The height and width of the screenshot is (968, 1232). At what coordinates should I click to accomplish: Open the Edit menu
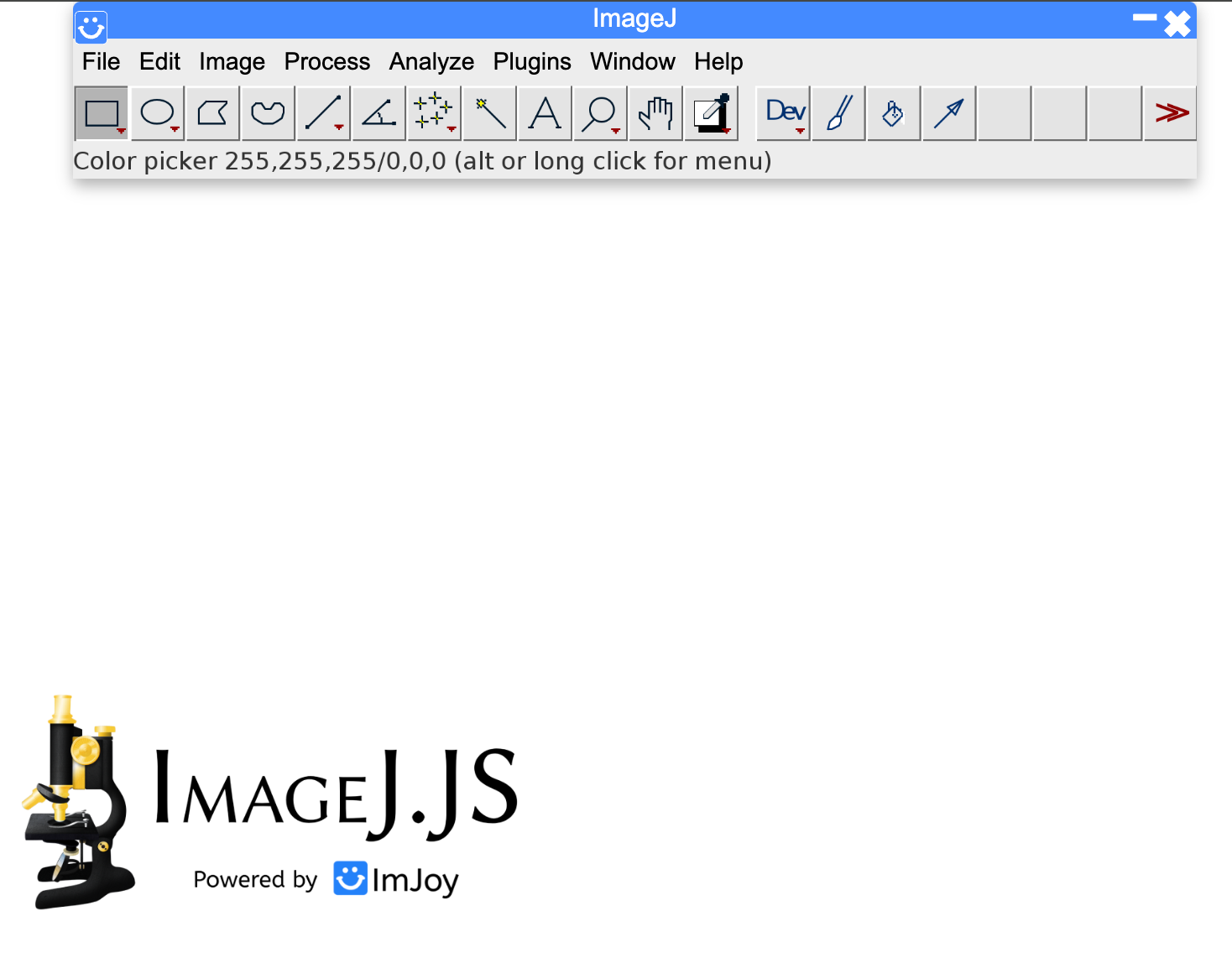(x=159, y=62)
